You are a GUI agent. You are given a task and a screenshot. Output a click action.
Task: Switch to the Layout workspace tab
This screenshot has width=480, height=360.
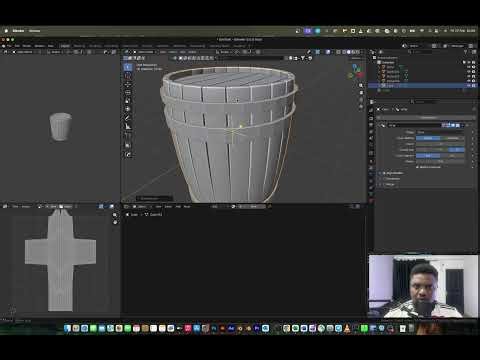[65, 46]
